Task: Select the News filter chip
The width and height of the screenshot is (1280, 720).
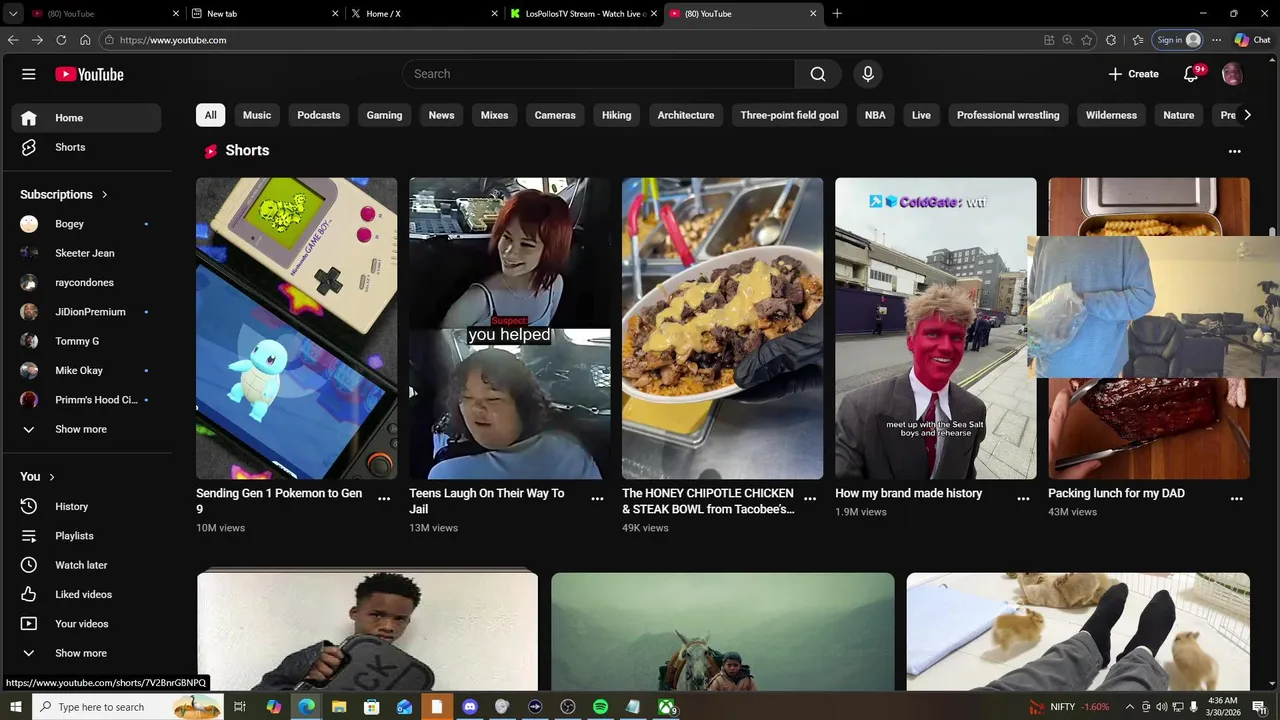Action: tap(441, 115)
